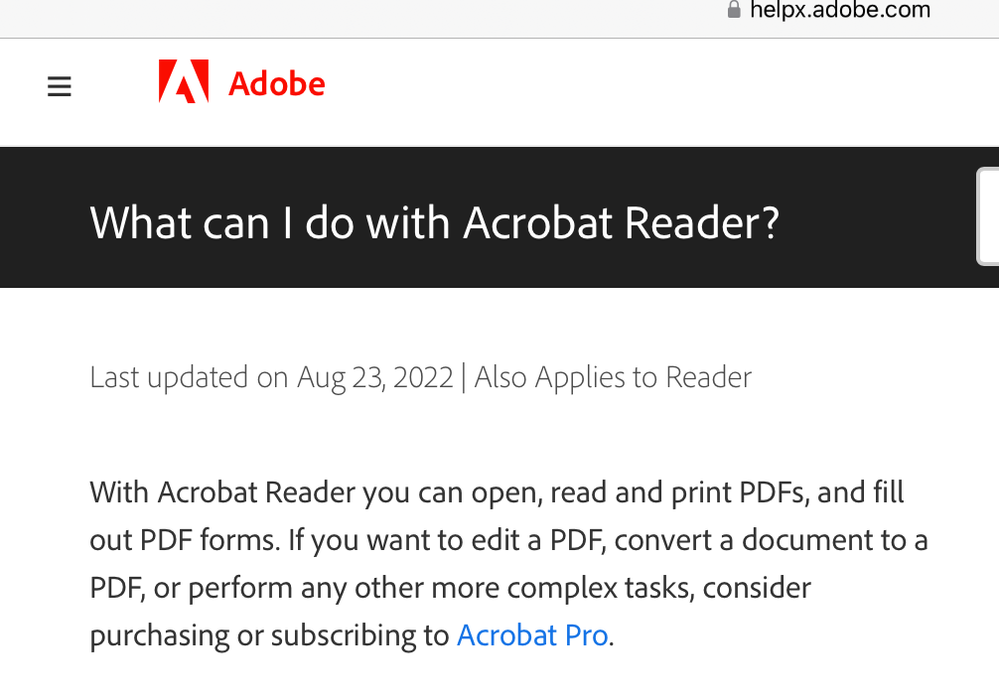Viewport: 999px width, 690px height.
Task: Click the padlock icon in address bar
Action: [x=734, y=10]
